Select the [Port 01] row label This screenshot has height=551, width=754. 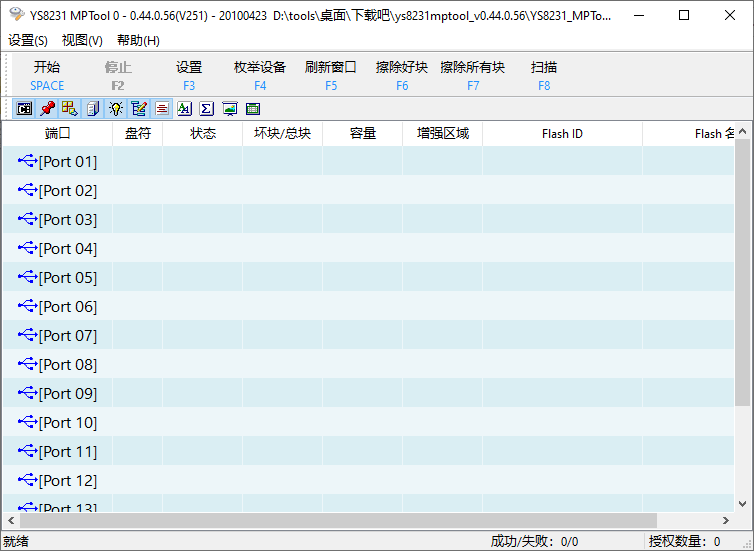[x=68, y=162]
